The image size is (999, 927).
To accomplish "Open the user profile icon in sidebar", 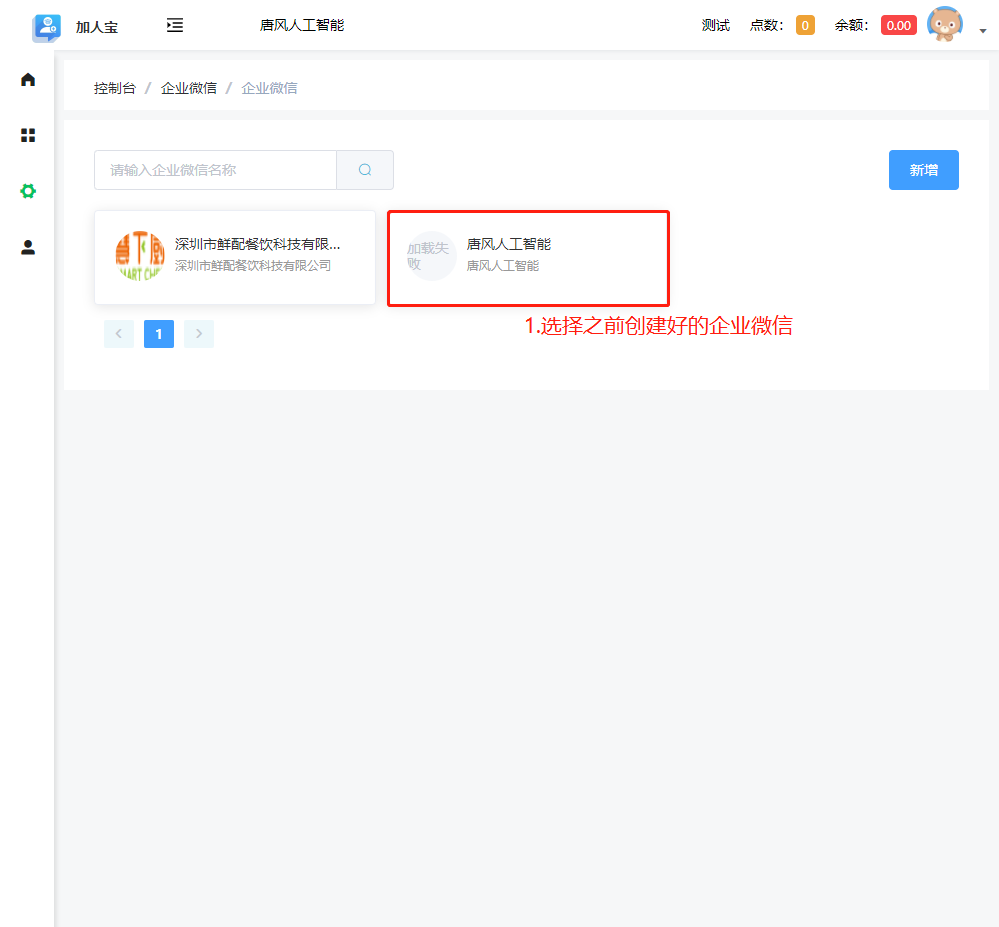I will coord(28,247).
